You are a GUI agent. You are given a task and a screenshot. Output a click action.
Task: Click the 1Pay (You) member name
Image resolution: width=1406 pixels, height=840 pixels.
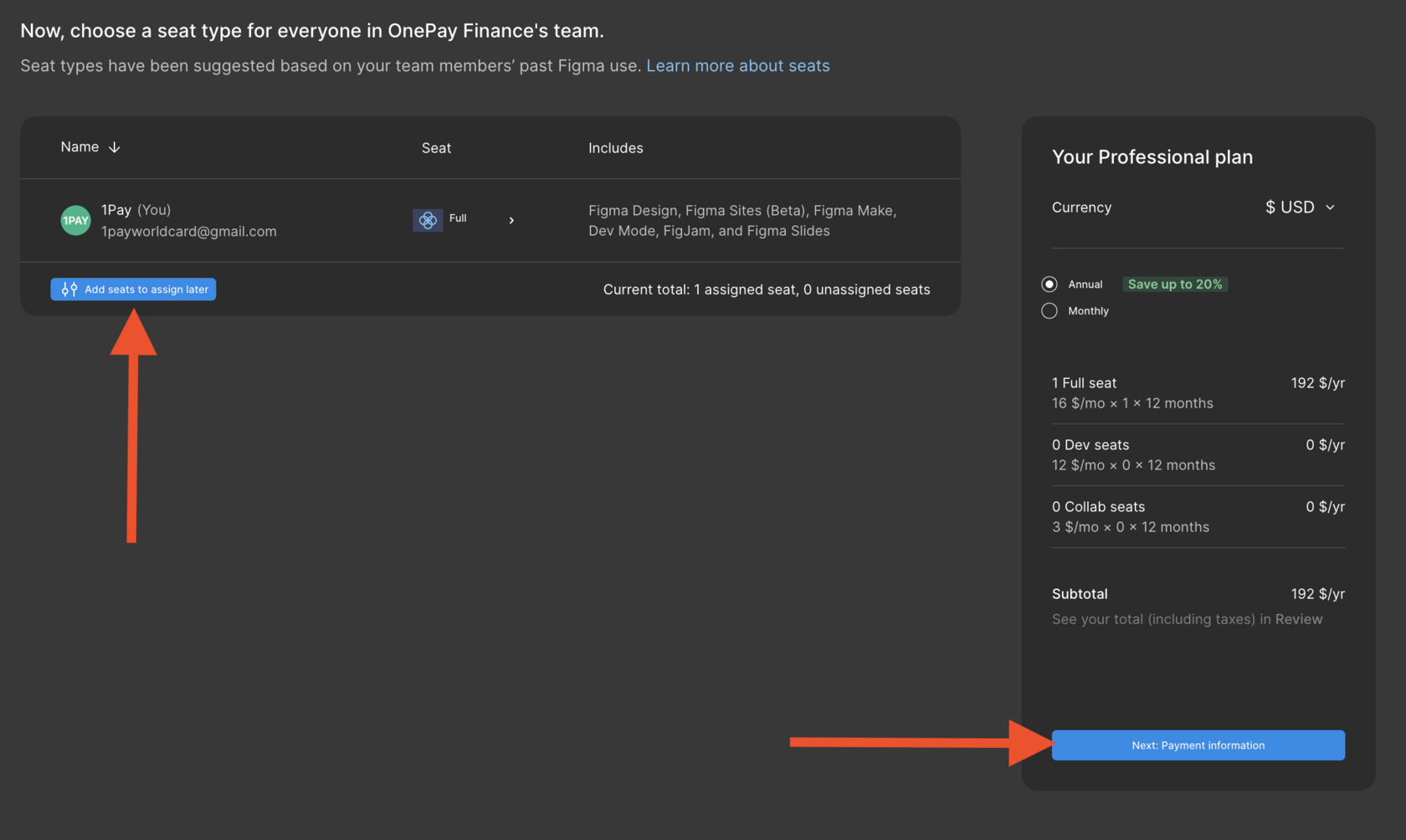(x=136, y=210)
